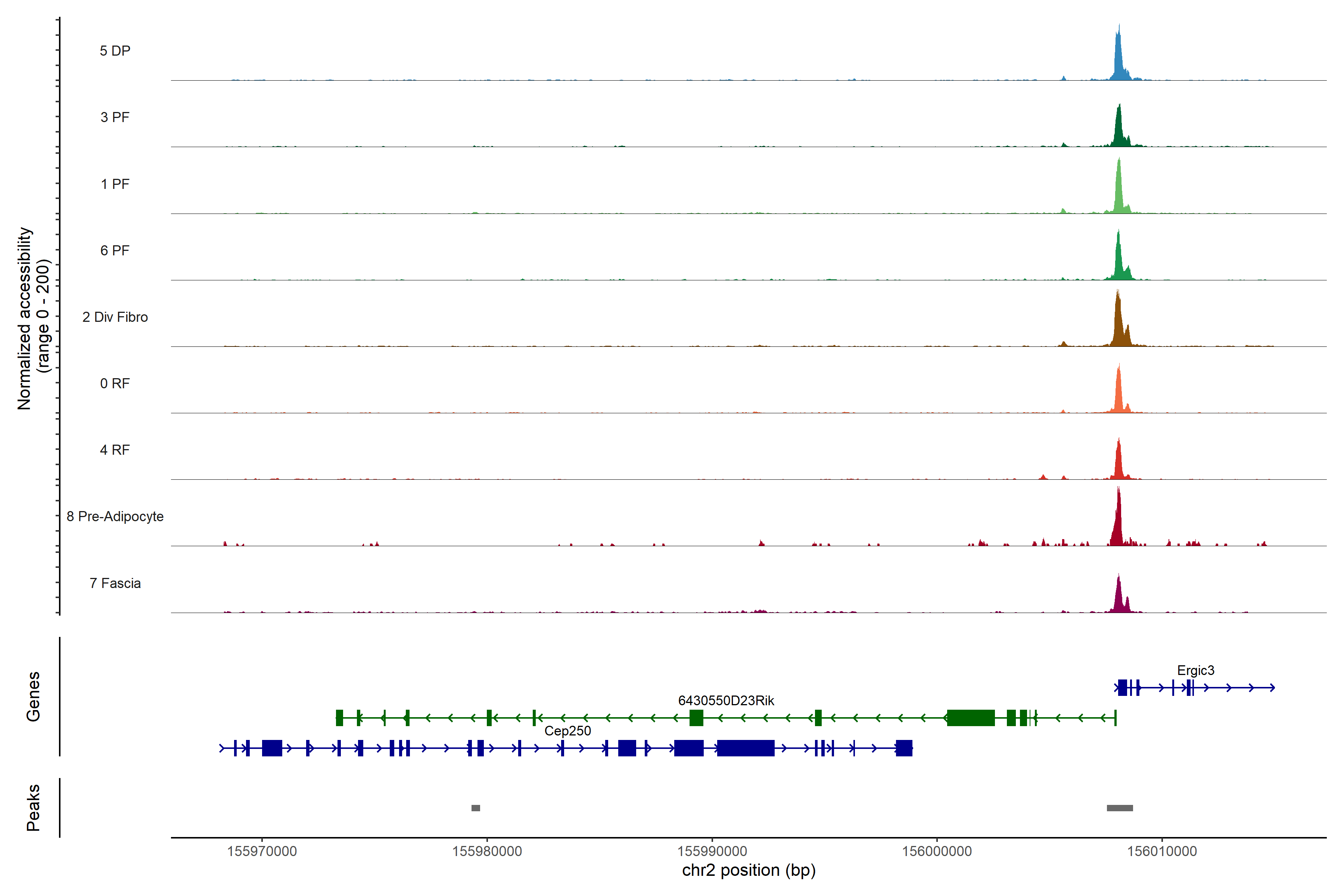Click the largest blue Cep250 exon block
The width and height of the screenshot is (1344, 896).
point(745,748)
